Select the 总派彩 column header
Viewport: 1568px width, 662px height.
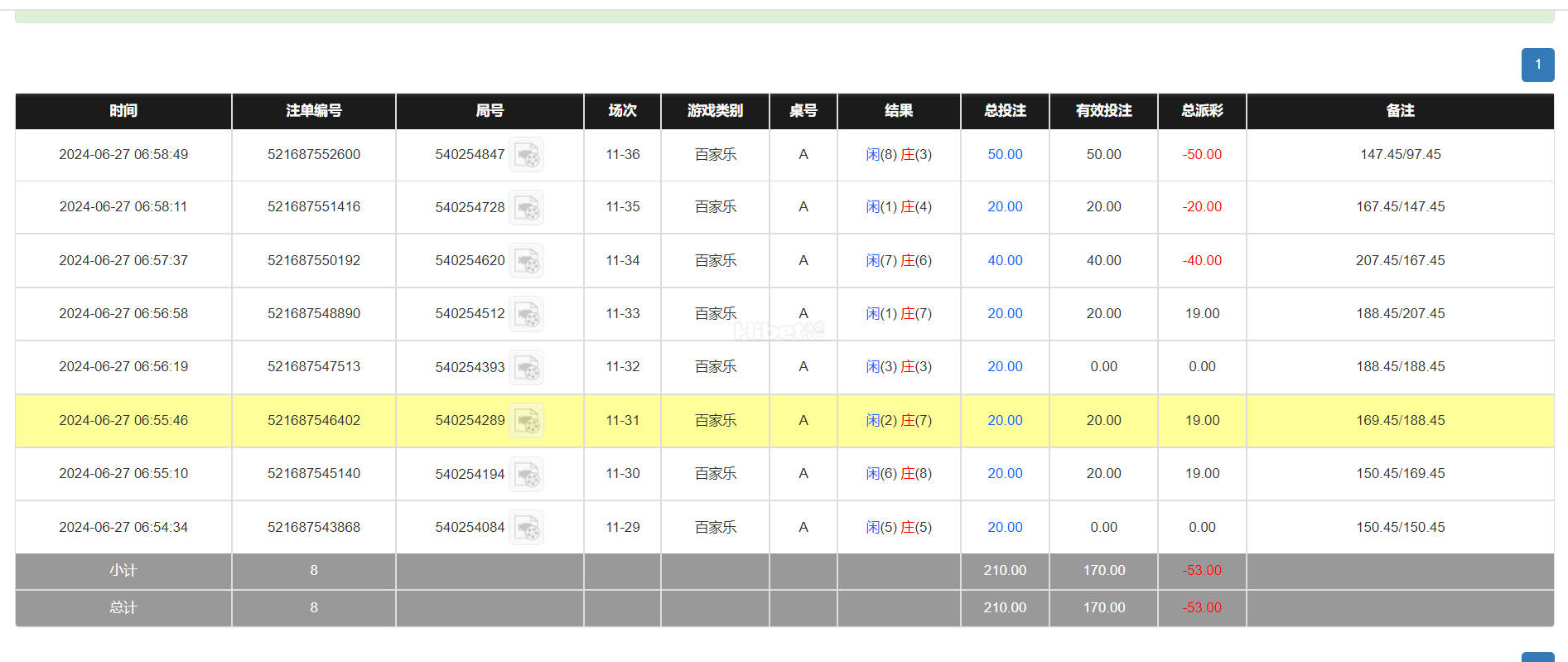[1202, 111]
